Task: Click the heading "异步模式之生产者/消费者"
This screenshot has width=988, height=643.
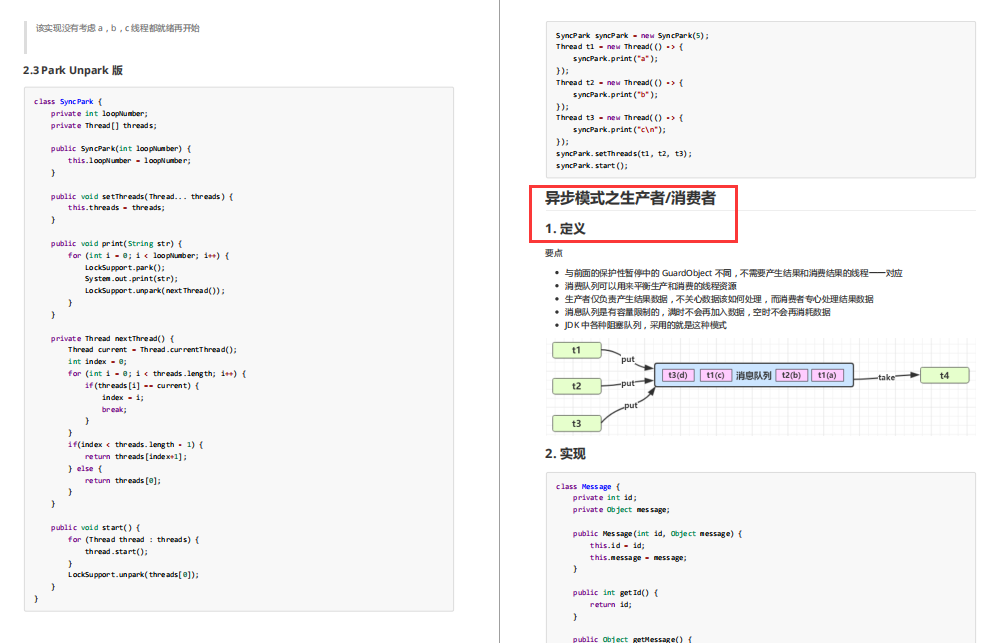Action: pyautogui.click(x=630, y=198)
